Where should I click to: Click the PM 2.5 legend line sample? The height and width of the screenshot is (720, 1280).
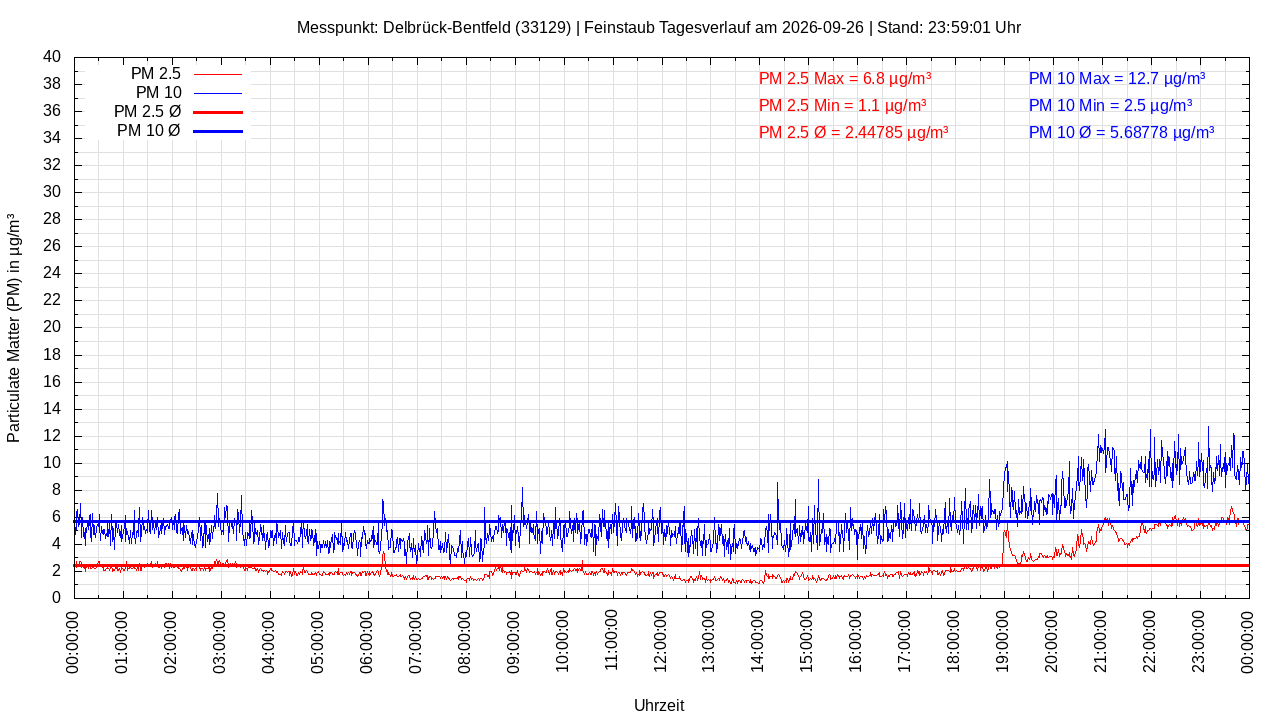point(218,74)
